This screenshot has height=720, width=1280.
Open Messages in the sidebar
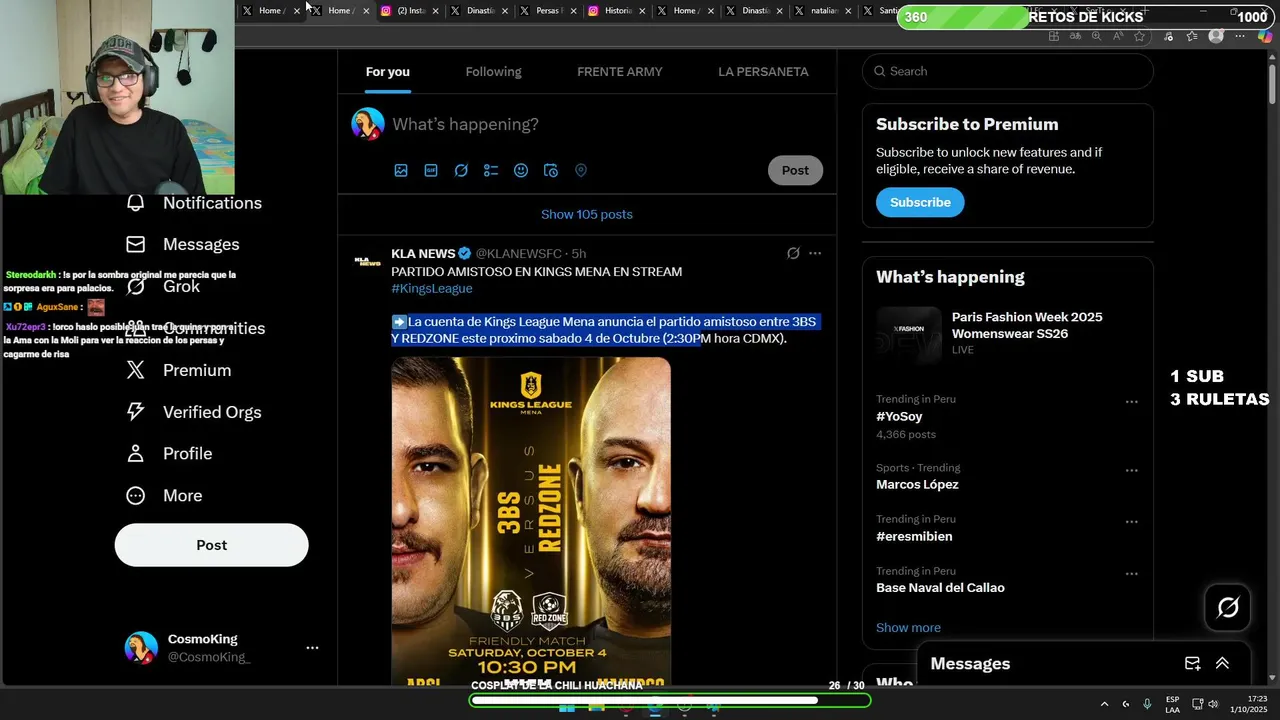pyautogui.click(x=201, y=245)
